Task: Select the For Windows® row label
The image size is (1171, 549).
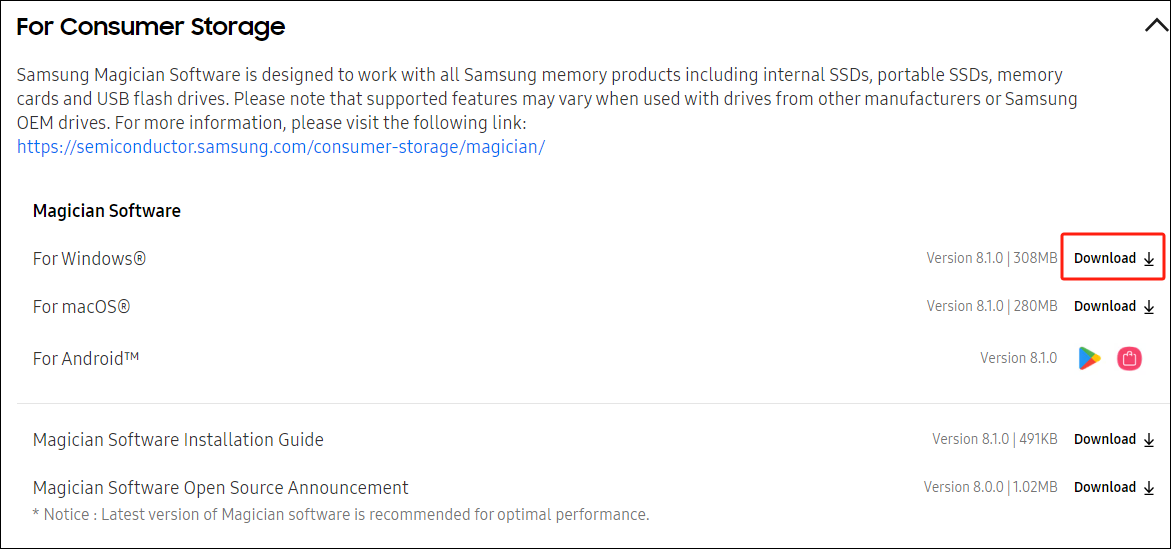Action: click(89, 259)
